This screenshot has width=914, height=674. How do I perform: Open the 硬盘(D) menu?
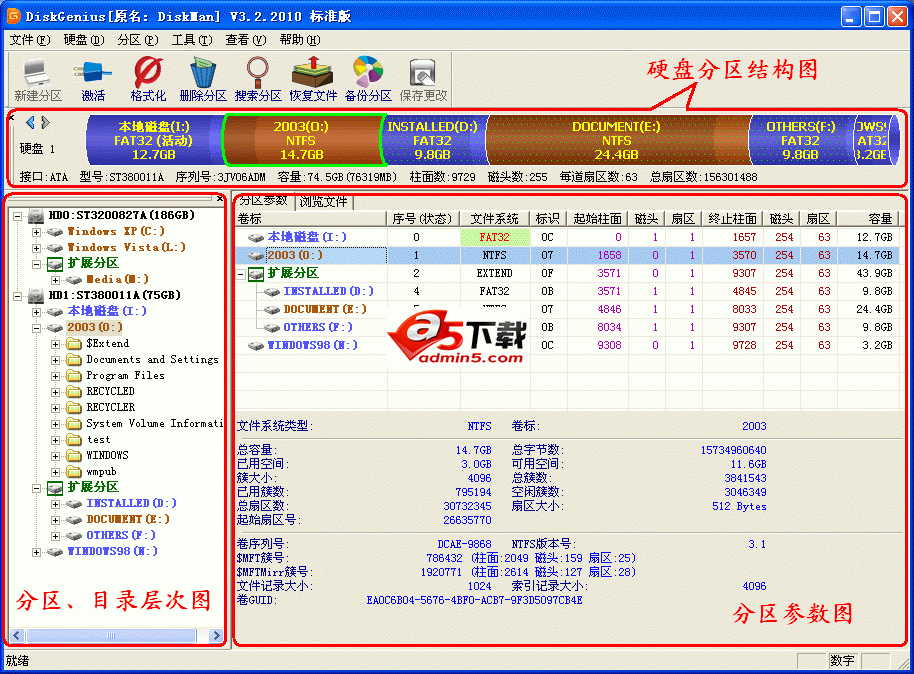(83, 40)
